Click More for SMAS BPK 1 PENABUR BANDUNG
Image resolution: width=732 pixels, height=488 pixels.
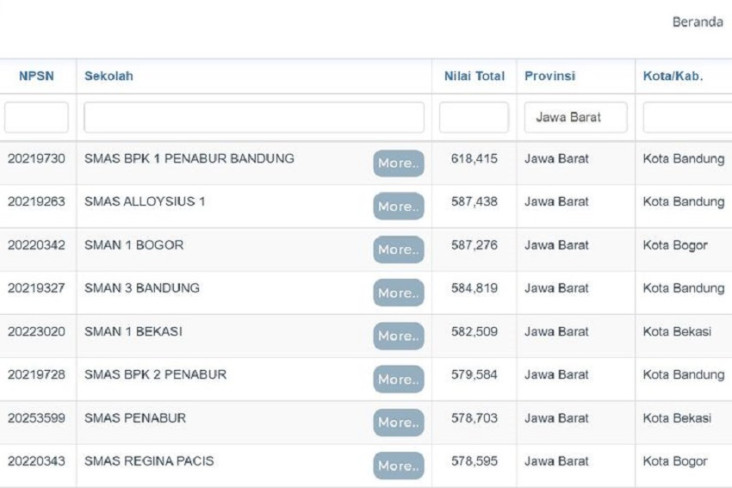tap(399, 163)
